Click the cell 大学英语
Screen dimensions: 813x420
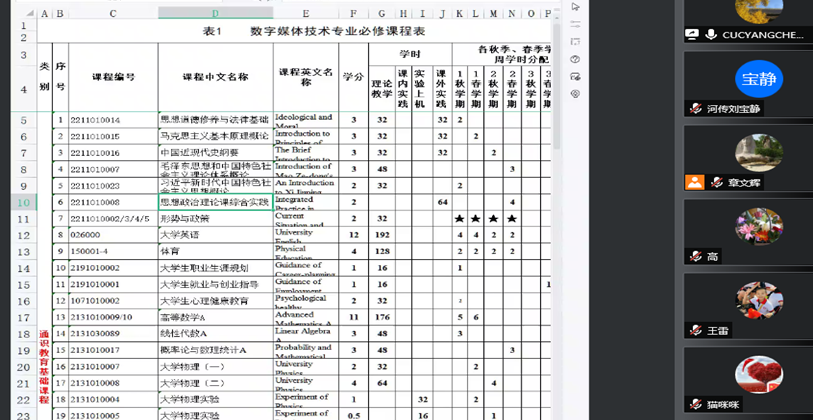pyautogui.click(x=215, y=235)
